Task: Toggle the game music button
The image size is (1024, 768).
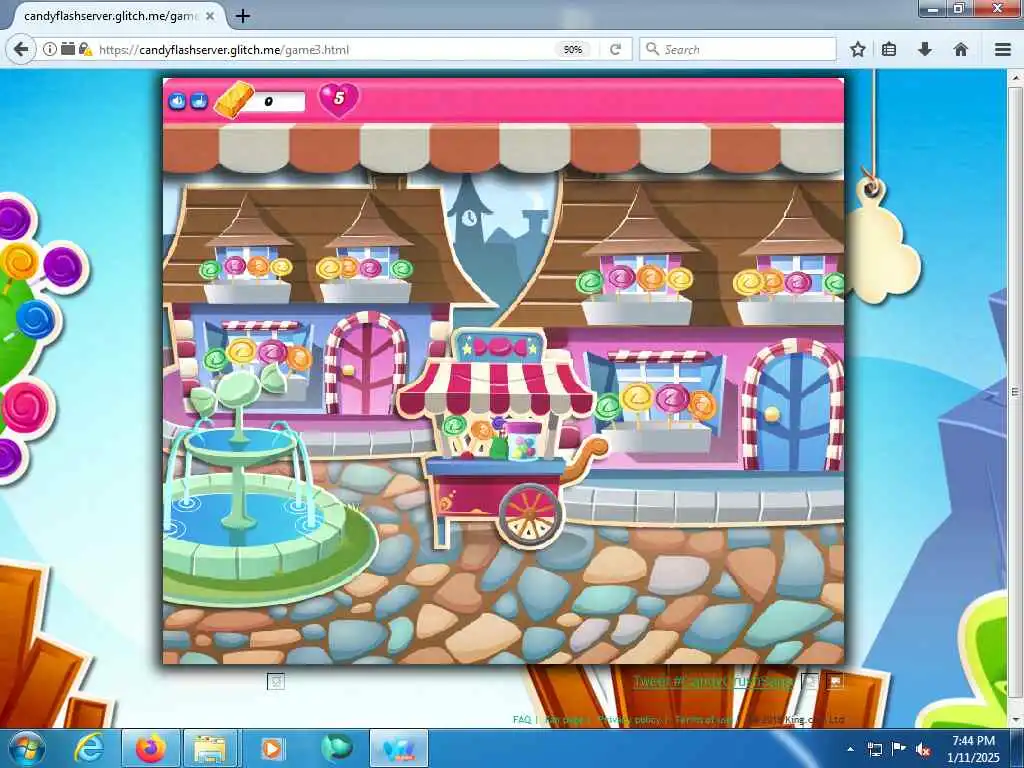Action: [x=199, y=101]
